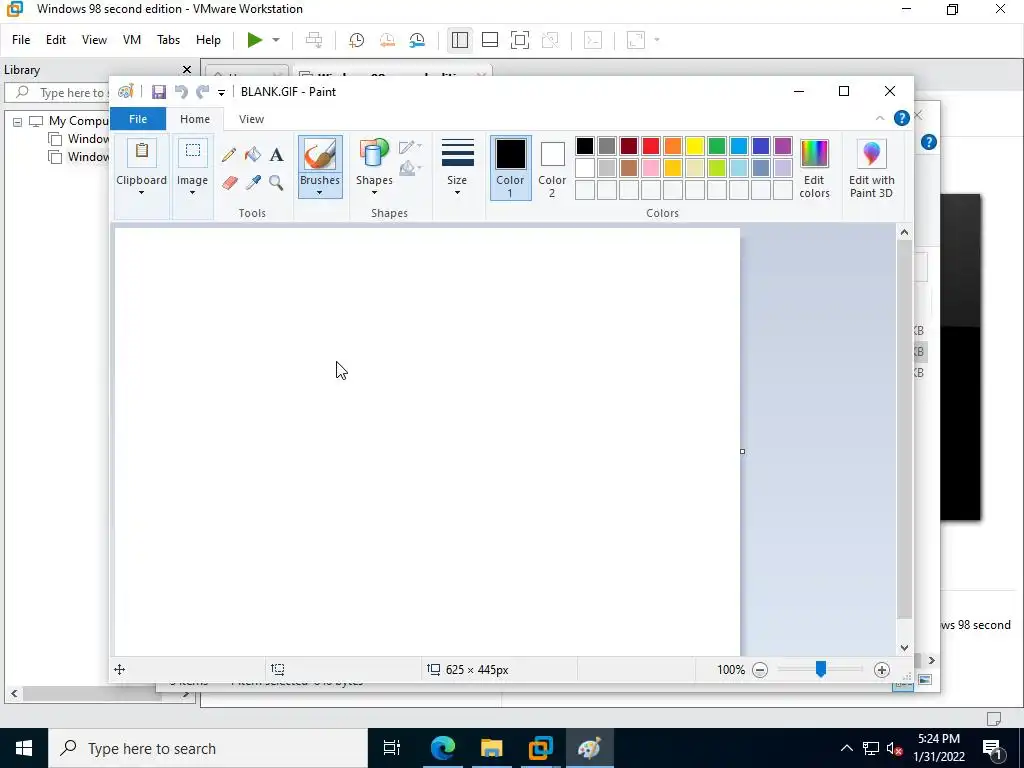Open VMware Tabs menu
1024x768 pixels.
[x=168, y=40]
